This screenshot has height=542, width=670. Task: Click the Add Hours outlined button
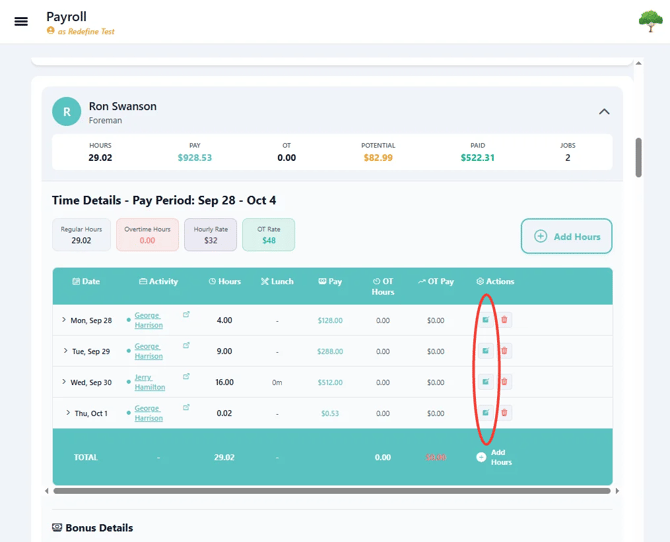coord(566,236)
